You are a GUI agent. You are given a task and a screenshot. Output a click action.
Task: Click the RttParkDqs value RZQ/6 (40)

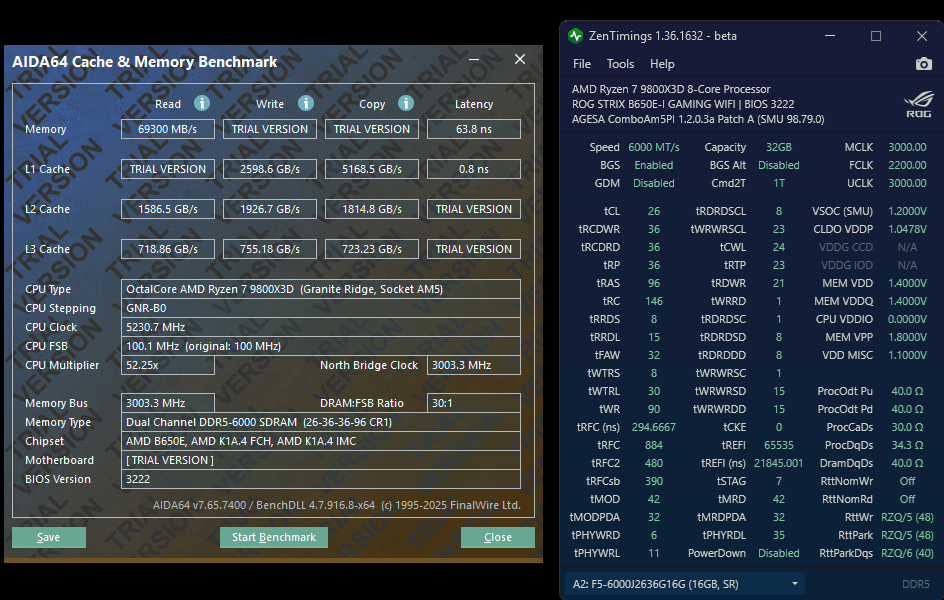[907, 553]
